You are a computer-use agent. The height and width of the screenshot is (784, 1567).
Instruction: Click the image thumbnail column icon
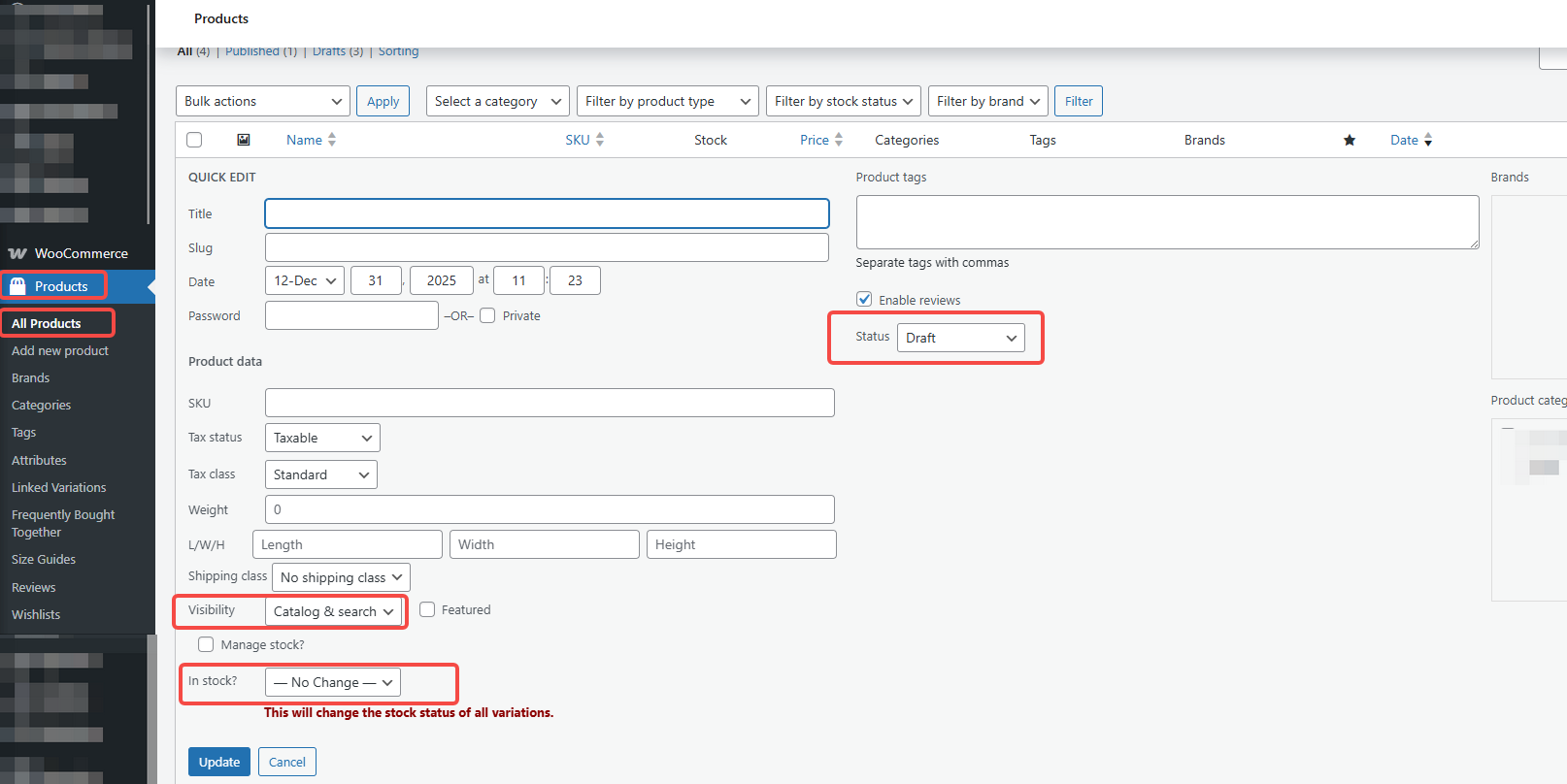(244, 140)
